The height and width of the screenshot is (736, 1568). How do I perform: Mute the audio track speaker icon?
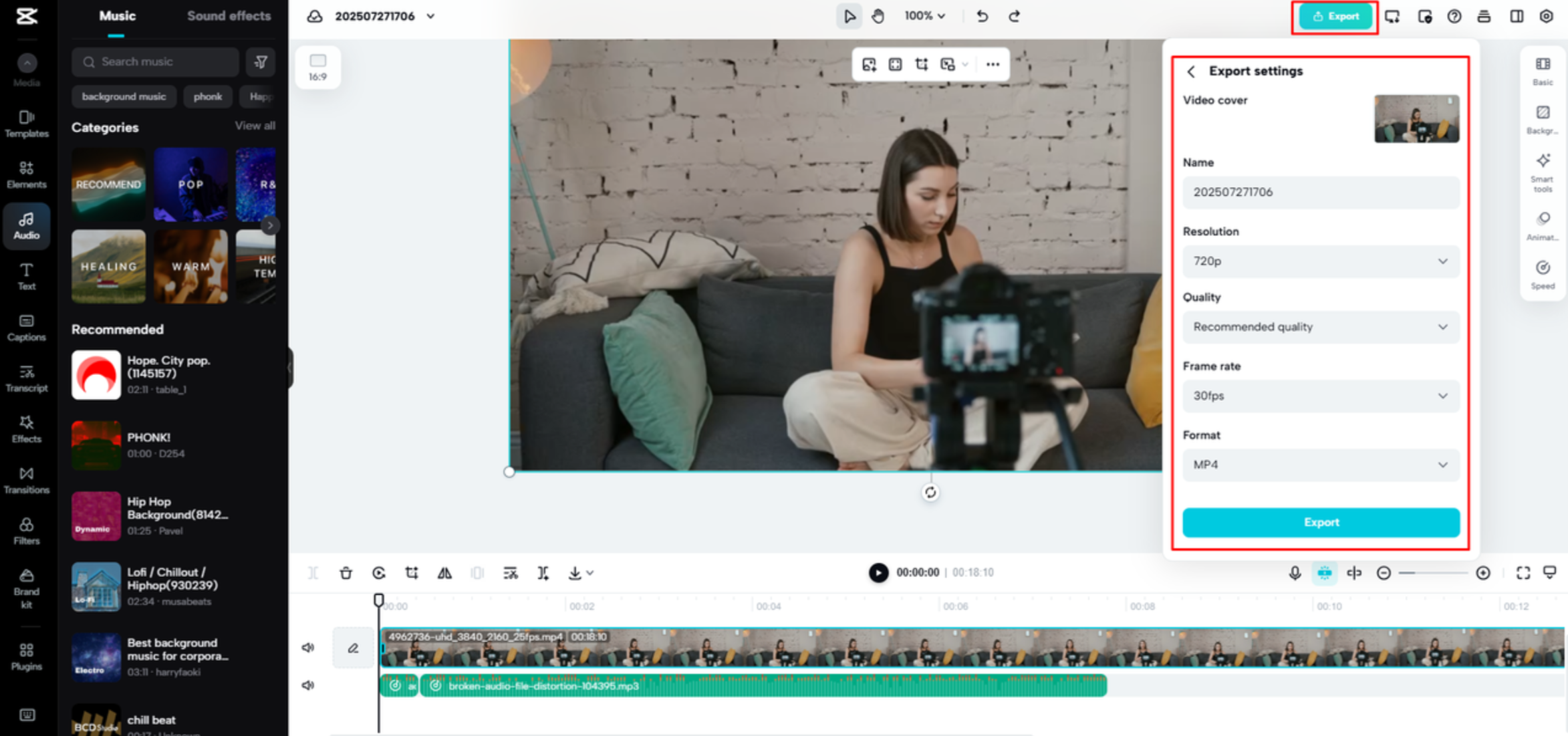pos(308,685)
